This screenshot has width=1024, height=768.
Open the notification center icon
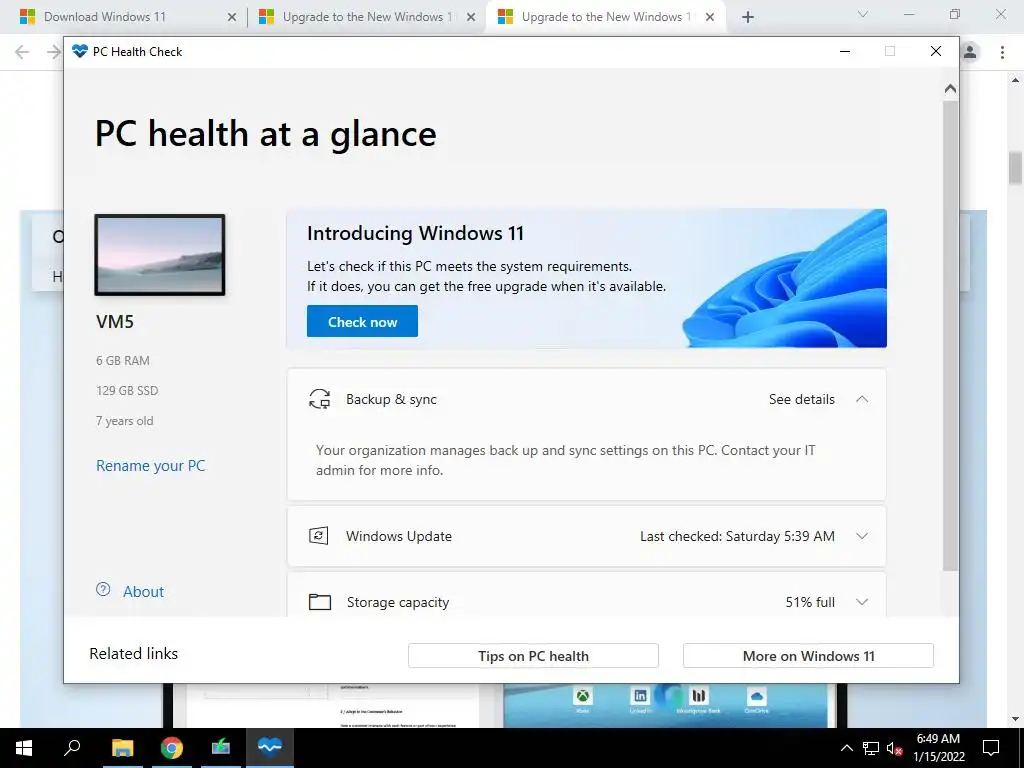pyautogui.click(x=991, y=748)
